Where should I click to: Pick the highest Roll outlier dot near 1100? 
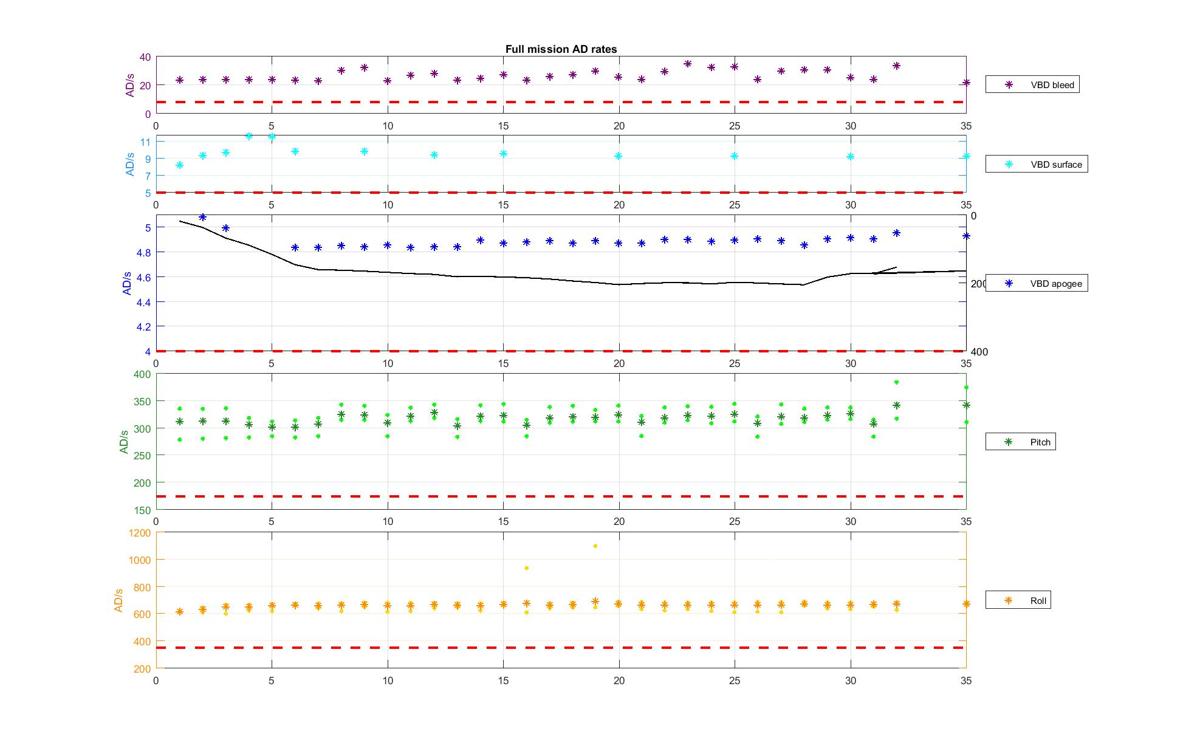point(595,546)
